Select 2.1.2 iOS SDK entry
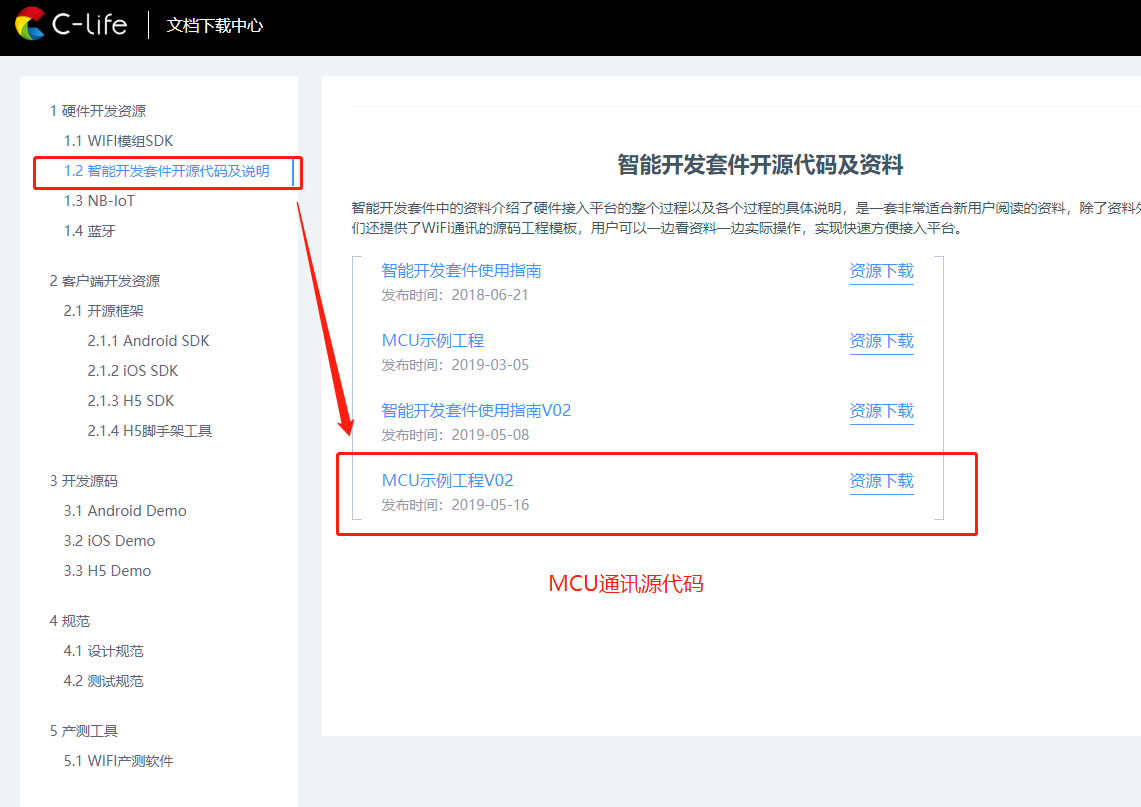1141x807 pixels. (132, 370)
